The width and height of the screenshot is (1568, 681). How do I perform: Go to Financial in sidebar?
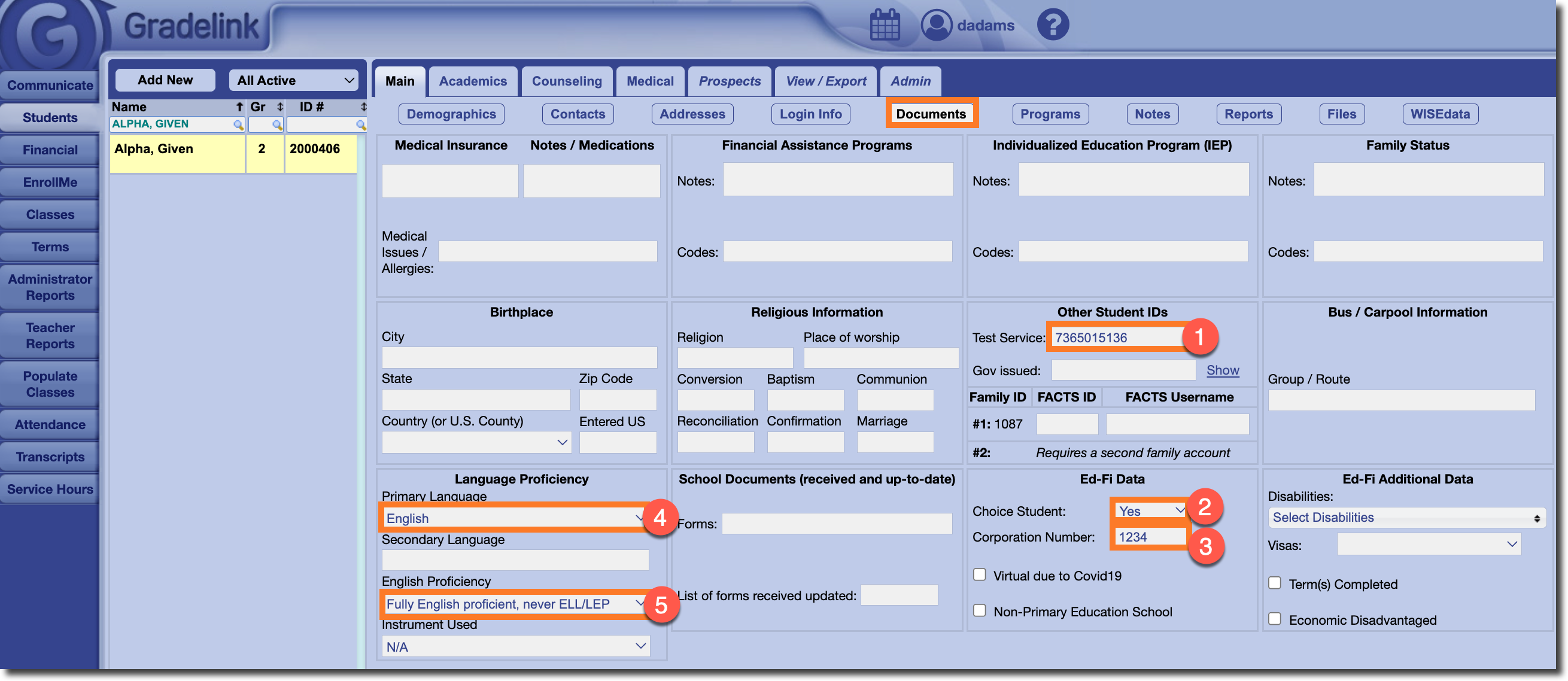click(50, 150)
